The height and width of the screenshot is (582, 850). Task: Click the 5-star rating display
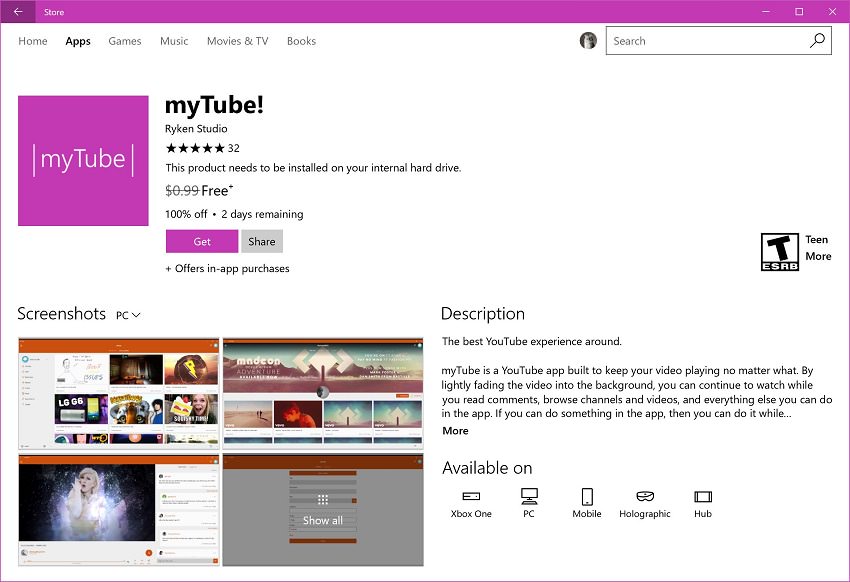coord(195,148)
